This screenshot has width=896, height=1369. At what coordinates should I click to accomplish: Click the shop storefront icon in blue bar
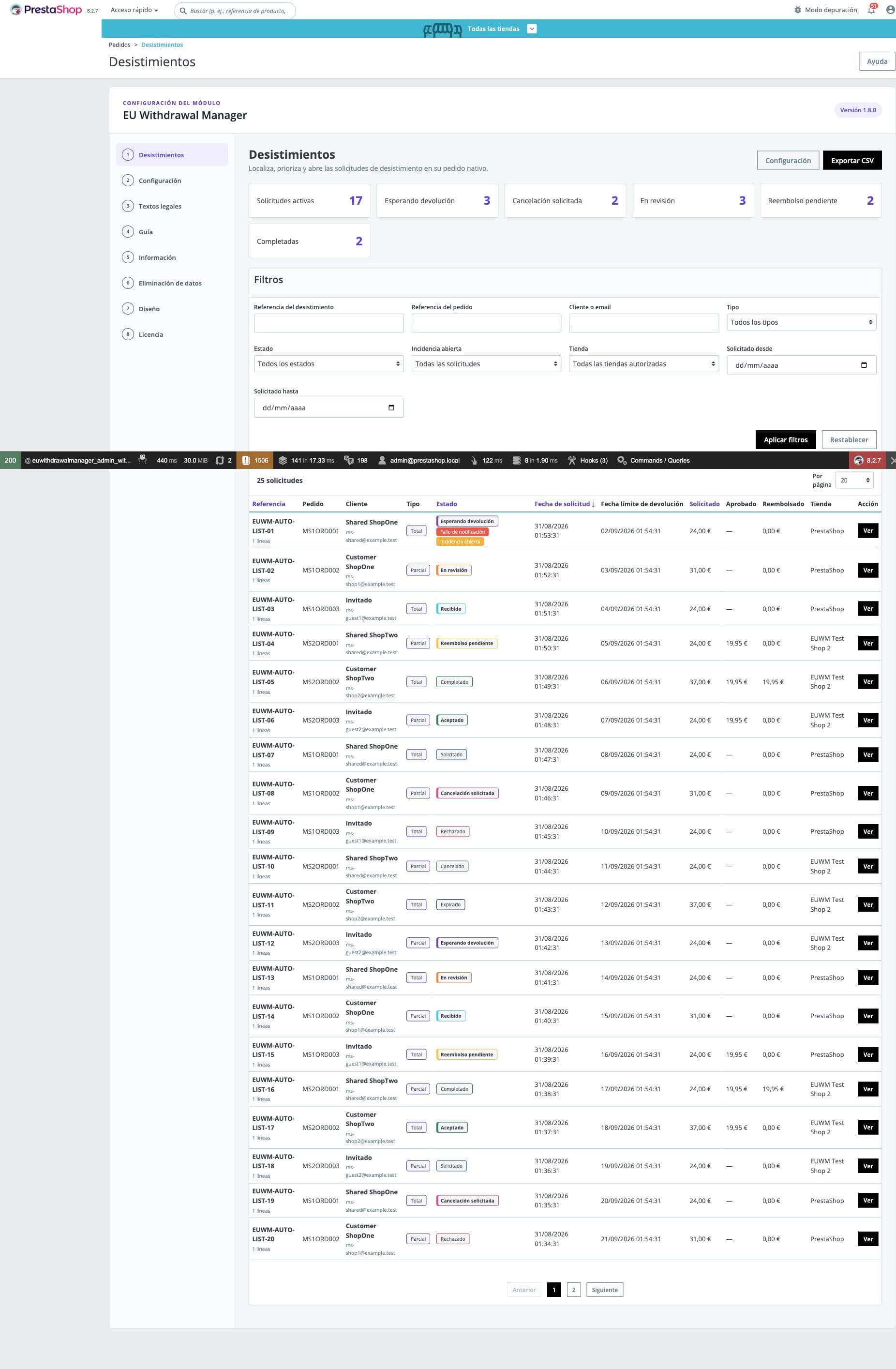tap(442, 30)
